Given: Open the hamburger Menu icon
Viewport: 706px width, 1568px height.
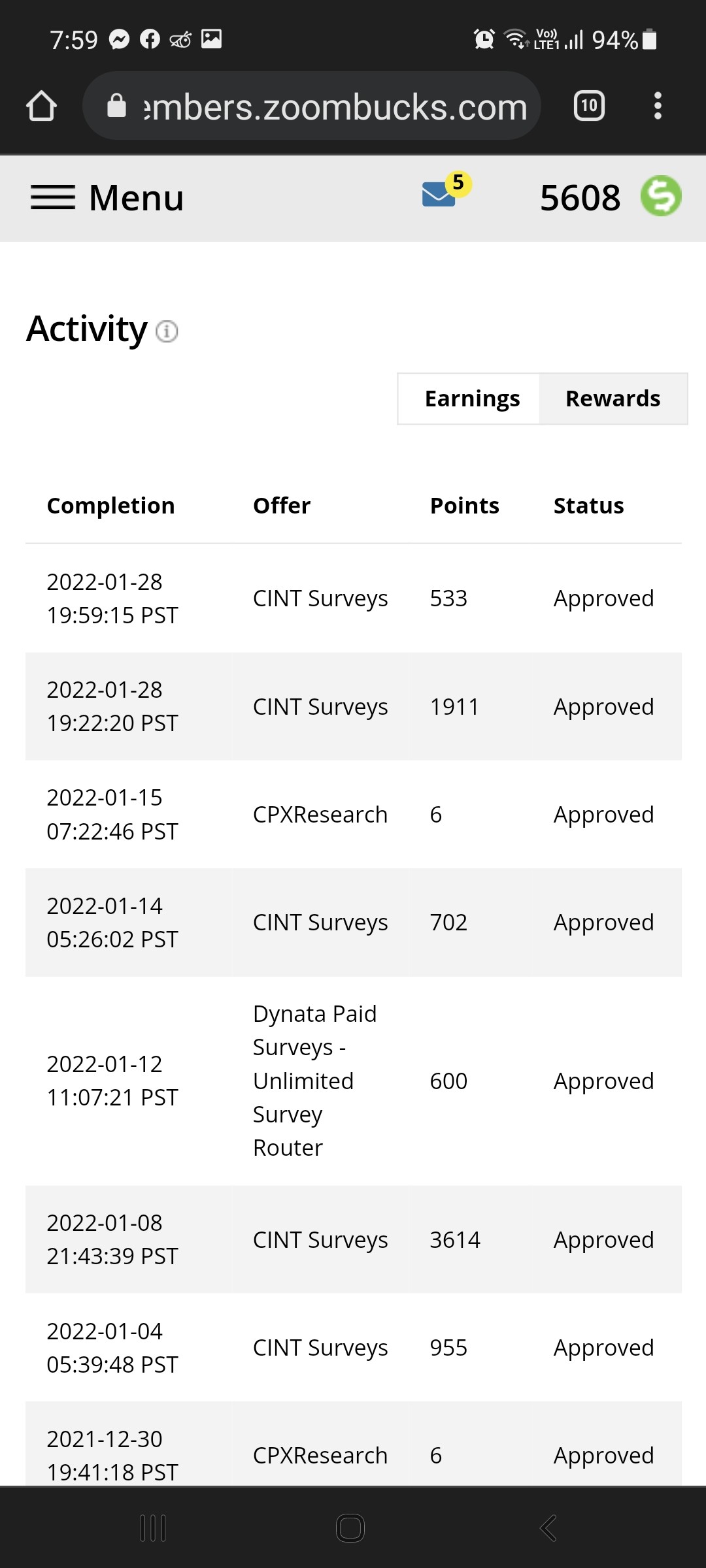Looking at the screenshot, I should (x=53, y=197).
